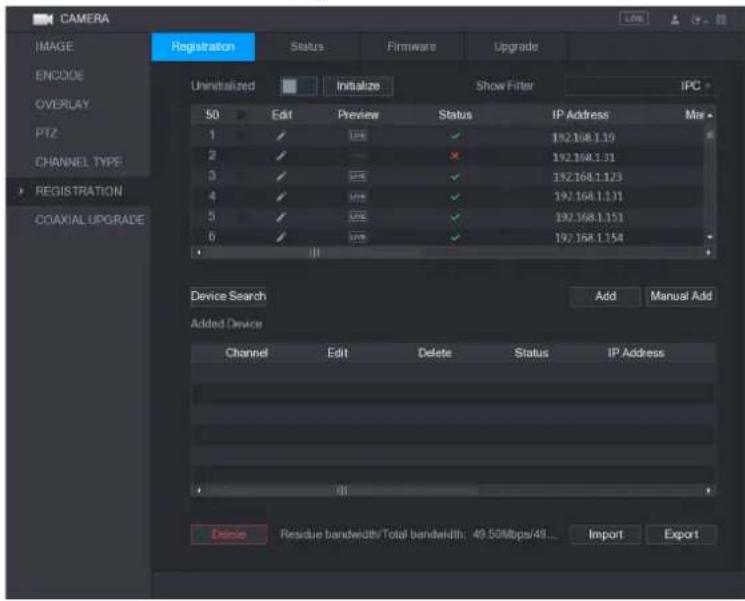745x601 pixels.
Task: Toggle the Uninitialized switch
Action: 298,86
